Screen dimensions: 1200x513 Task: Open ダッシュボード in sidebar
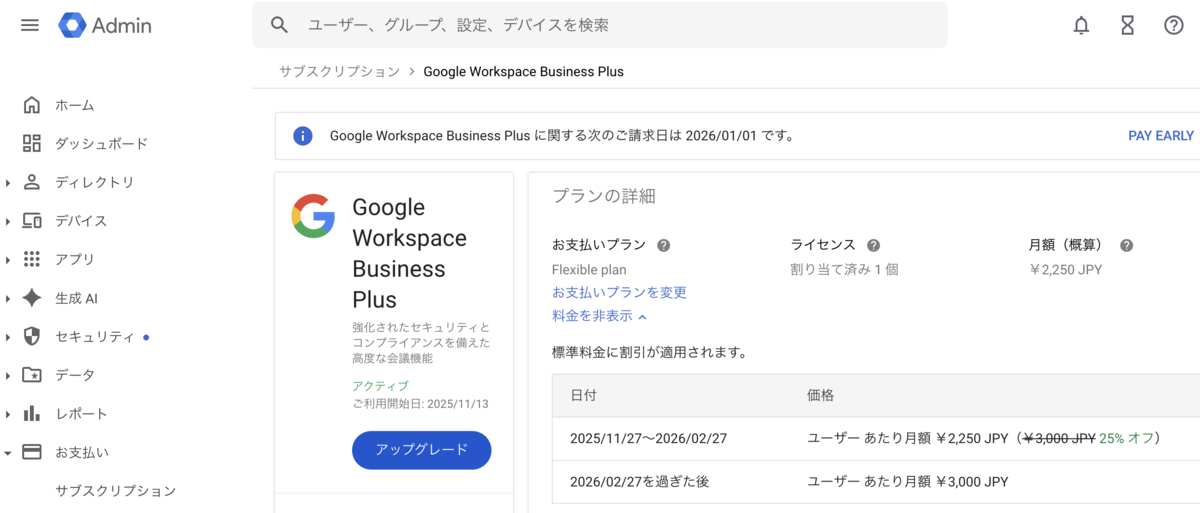pyautogui.click(x=101, y=144)
